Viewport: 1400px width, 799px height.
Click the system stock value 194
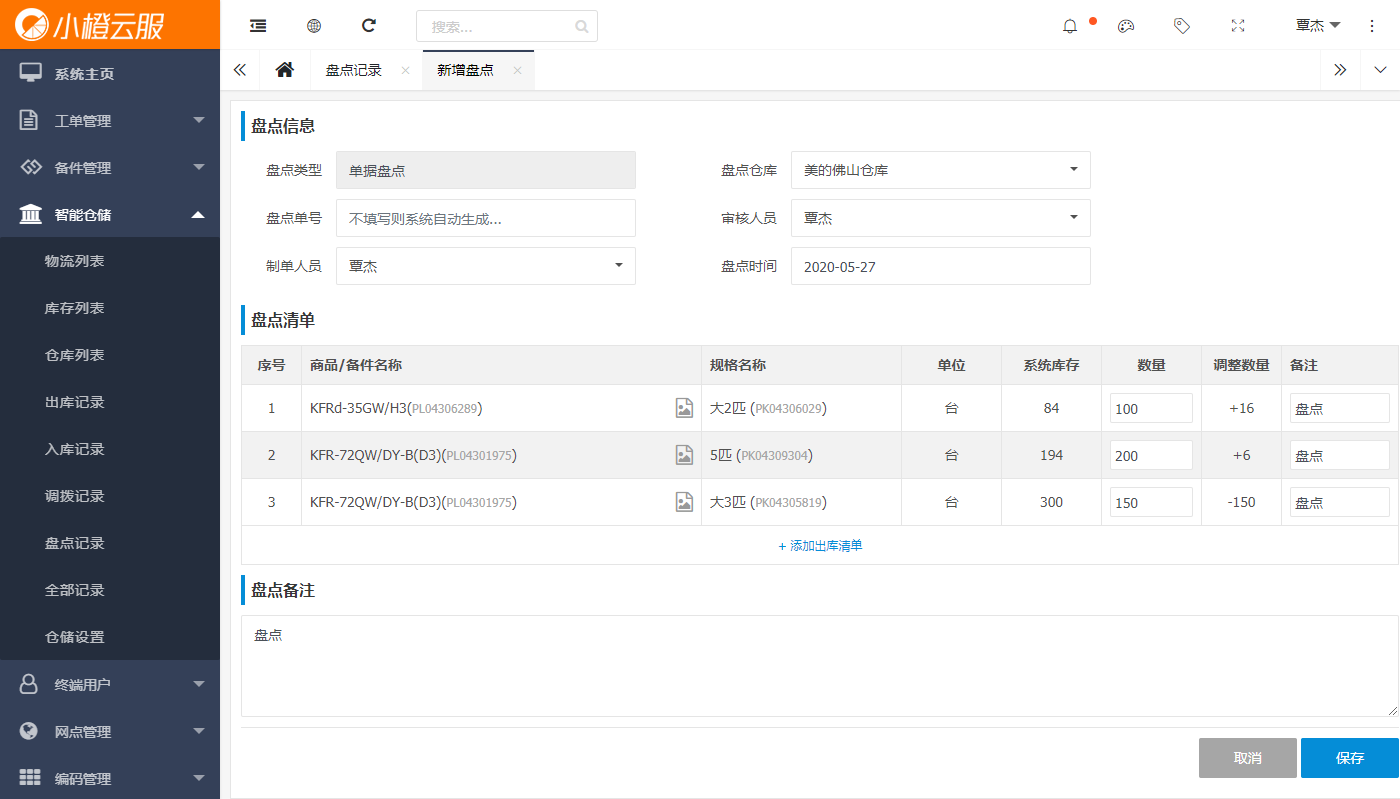1051,455
